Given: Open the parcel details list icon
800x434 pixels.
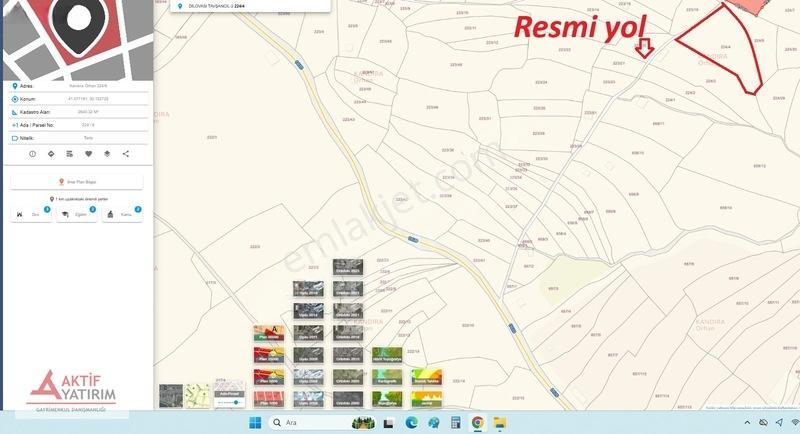Looking at the screenshot, I should point(70,154).
